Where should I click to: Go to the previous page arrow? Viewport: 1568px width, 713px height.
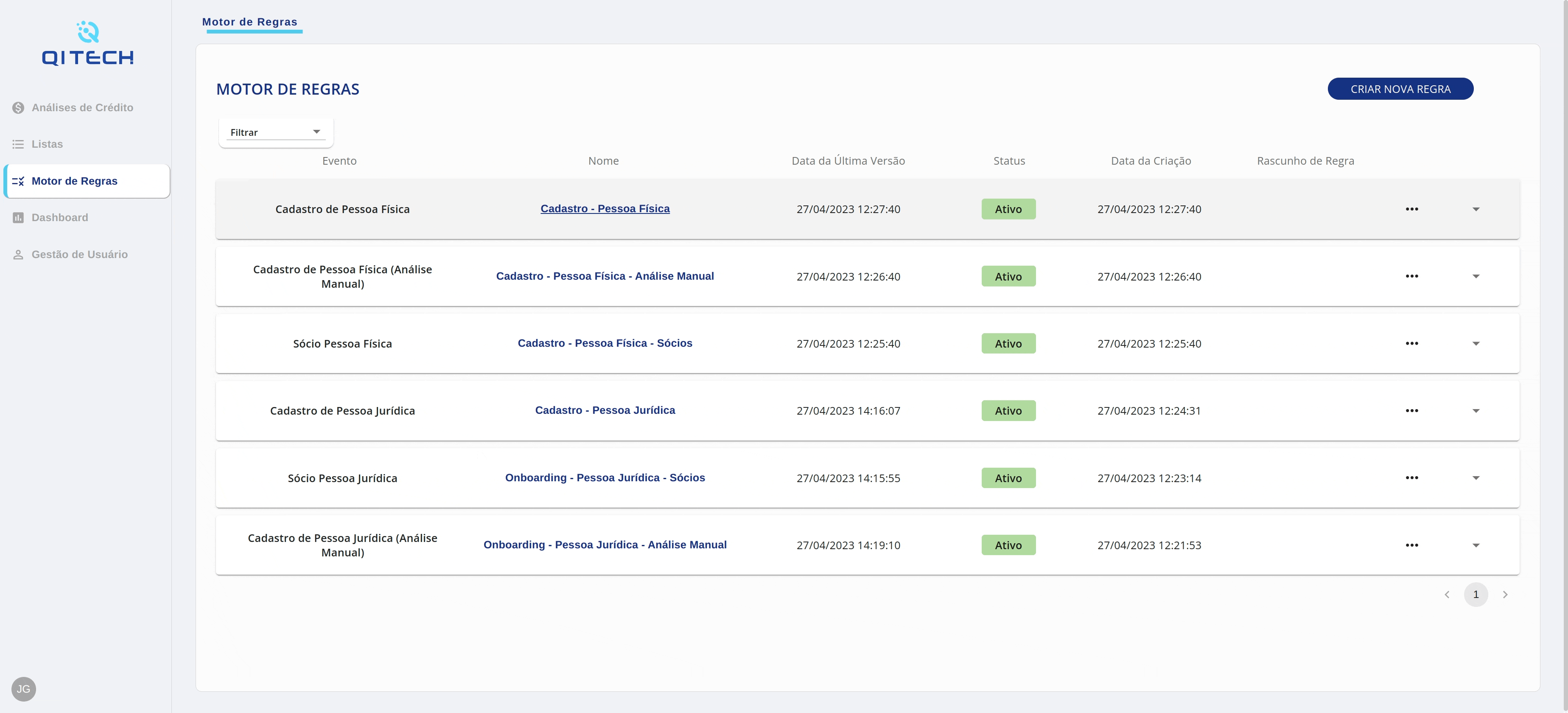(1447, 595)
